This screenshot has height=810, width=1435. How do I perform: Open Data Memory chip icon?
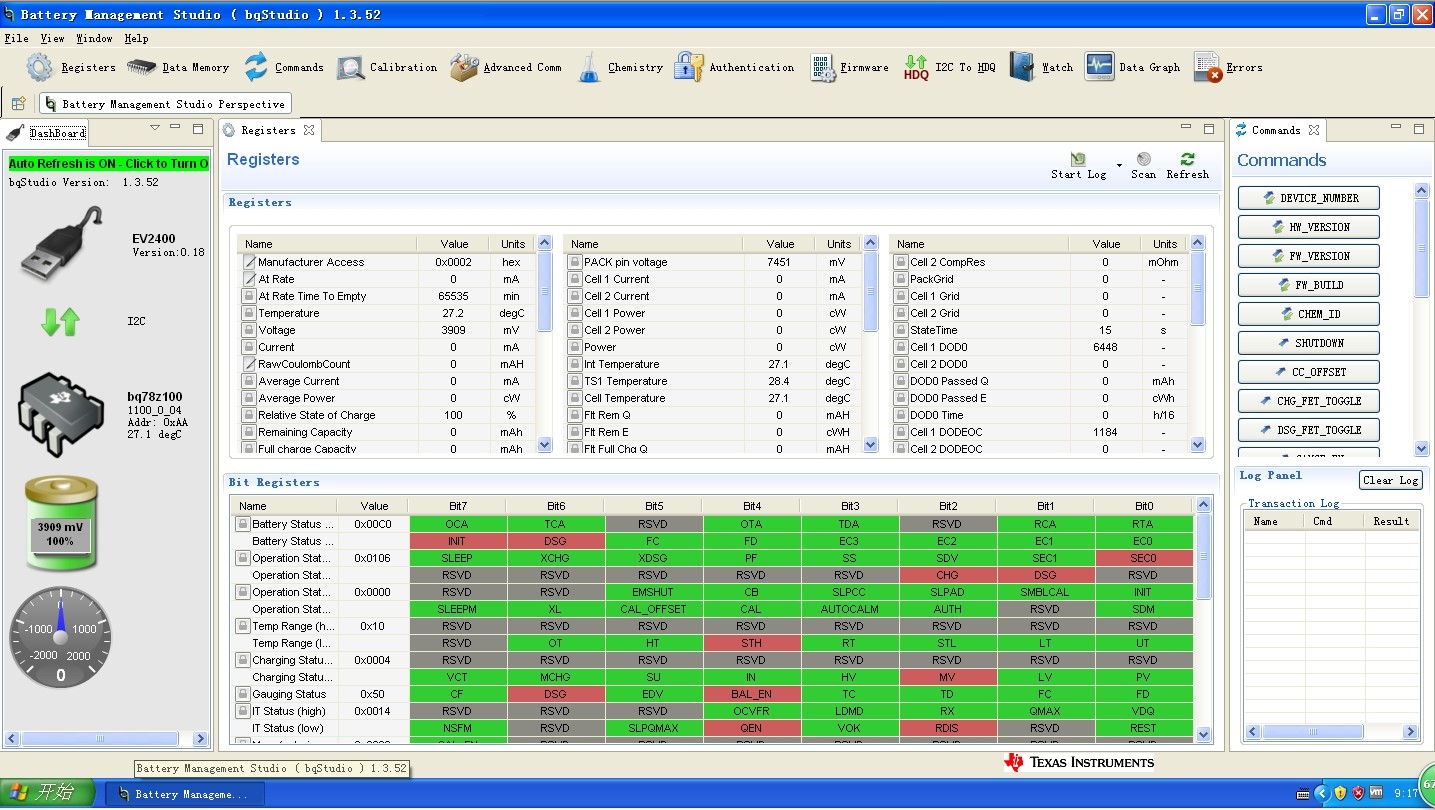click(x=141, y=67)
